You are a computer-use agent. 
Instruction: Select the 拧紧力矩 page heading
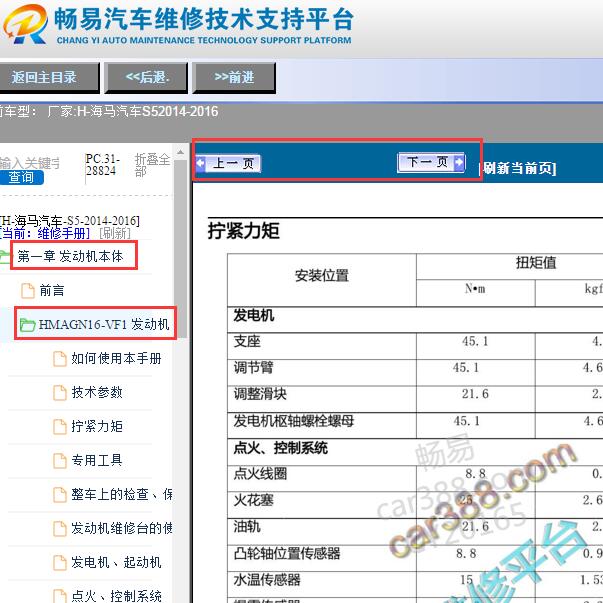click(243, 231)
